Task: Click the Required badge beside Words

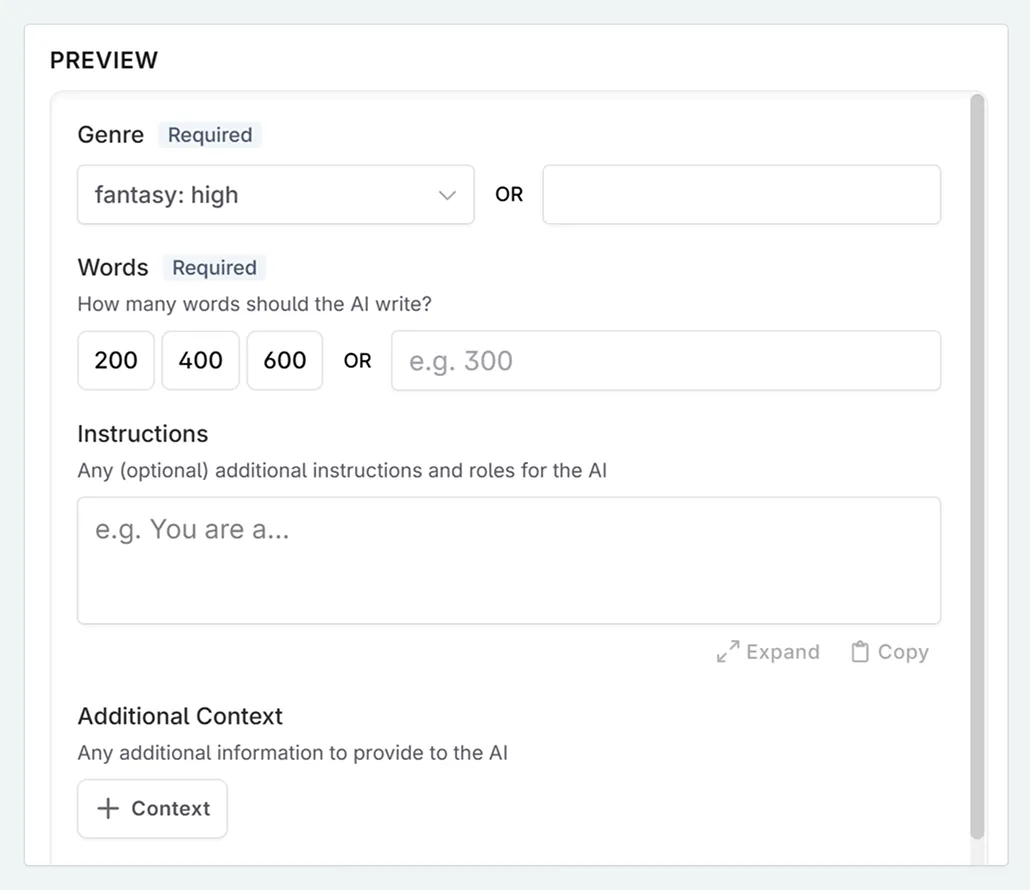Action: pos(213,267)
